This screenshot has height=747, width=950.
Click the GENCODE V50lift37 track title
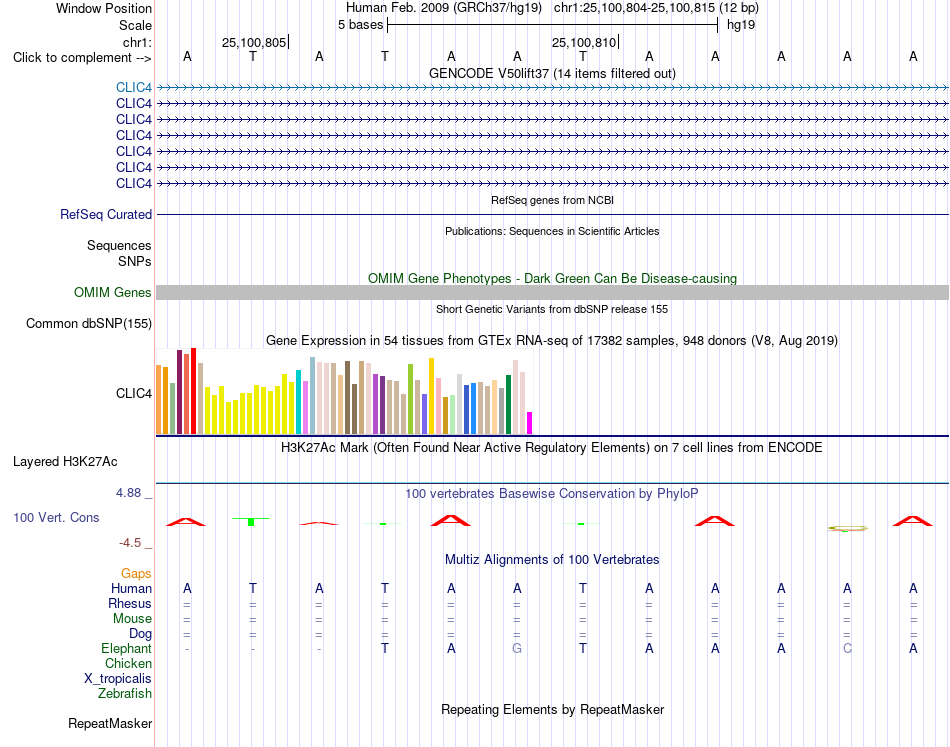tap(553, 73)
